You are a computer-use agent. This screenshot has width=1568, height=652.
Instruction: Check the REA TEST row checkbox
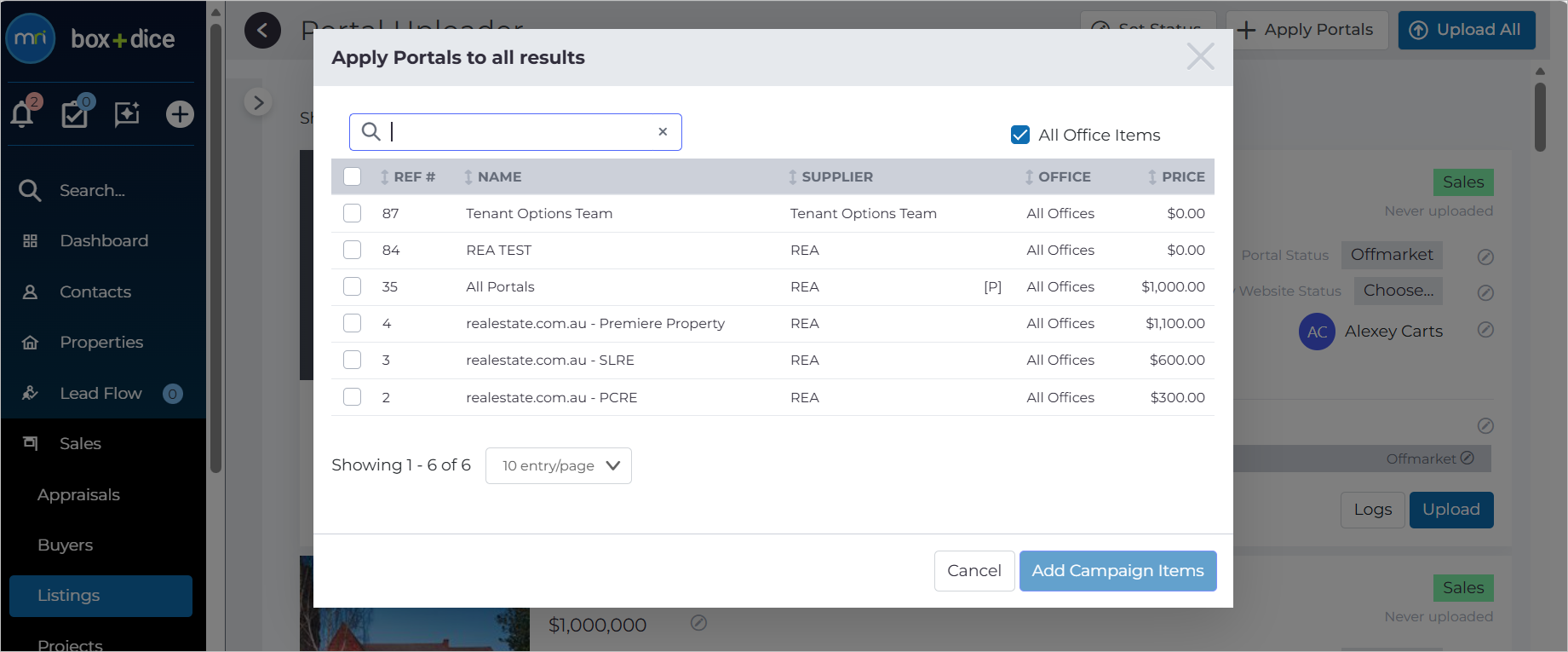point(352,250)
